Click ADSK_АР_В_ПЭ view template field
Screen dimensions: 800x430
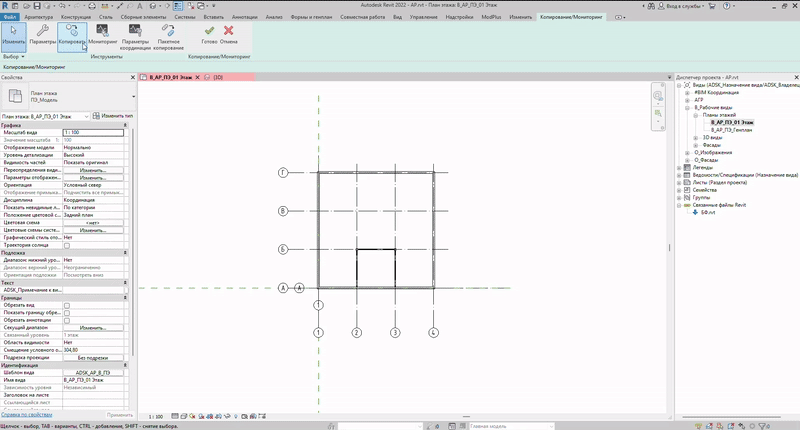93,373
